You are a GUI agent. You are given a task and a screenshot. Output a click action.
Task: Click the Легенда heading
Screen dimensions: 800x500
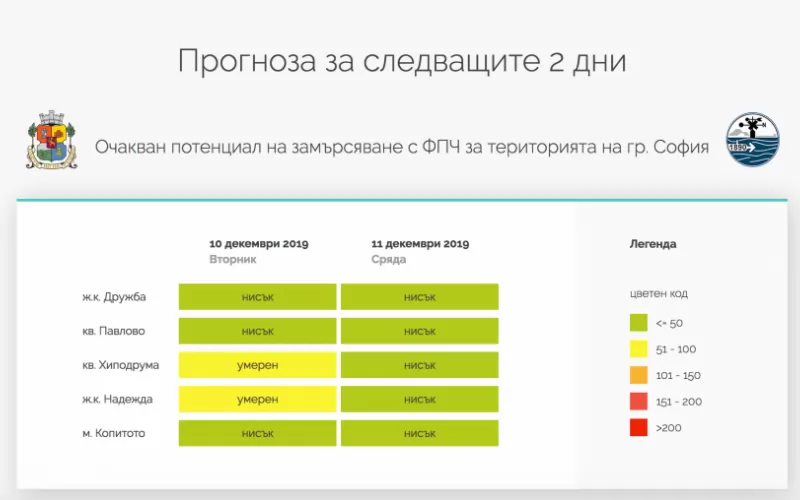[x=653, y=244]
